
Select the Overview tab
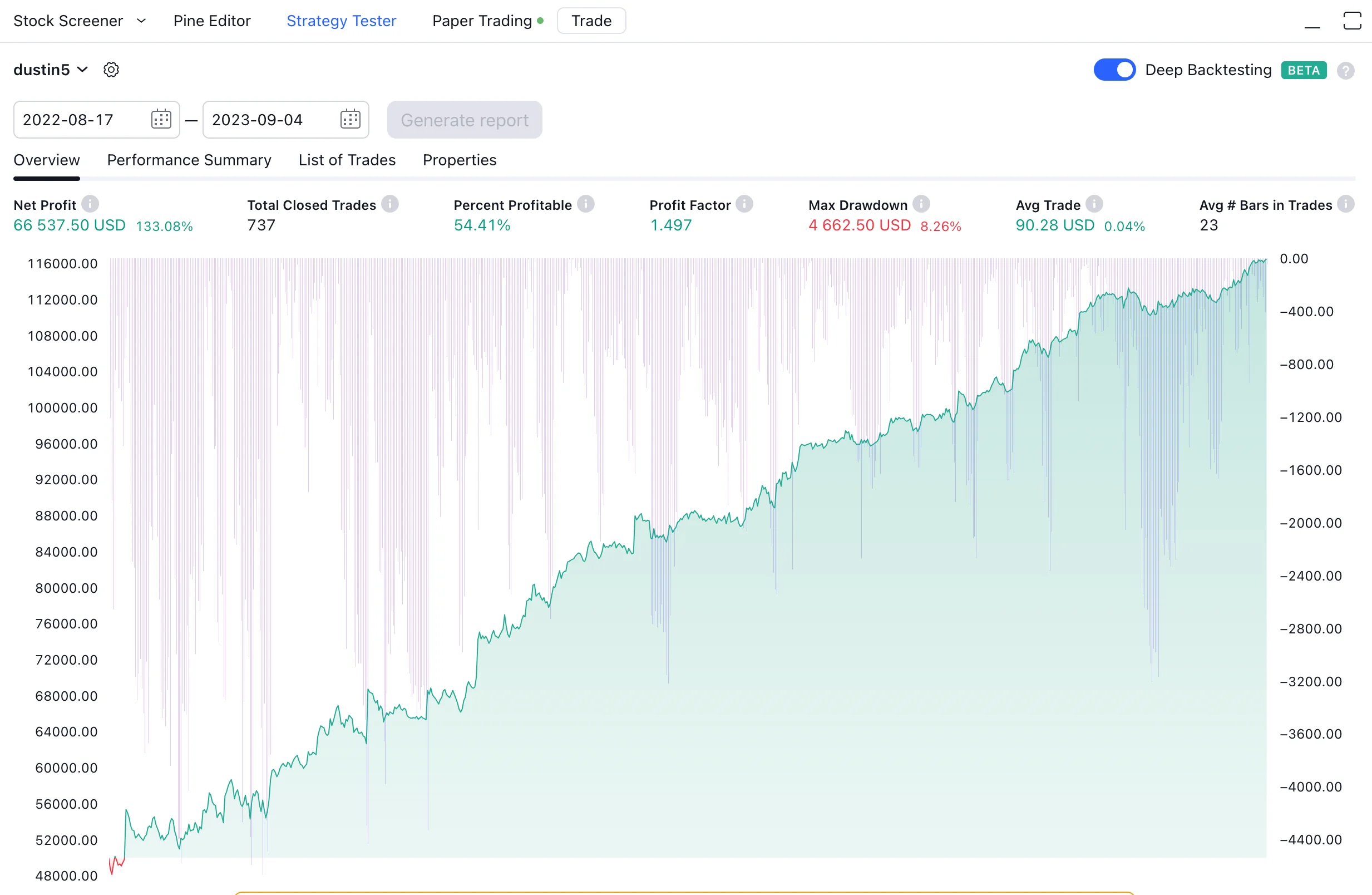pyautogui.click(x=47, y=160)
